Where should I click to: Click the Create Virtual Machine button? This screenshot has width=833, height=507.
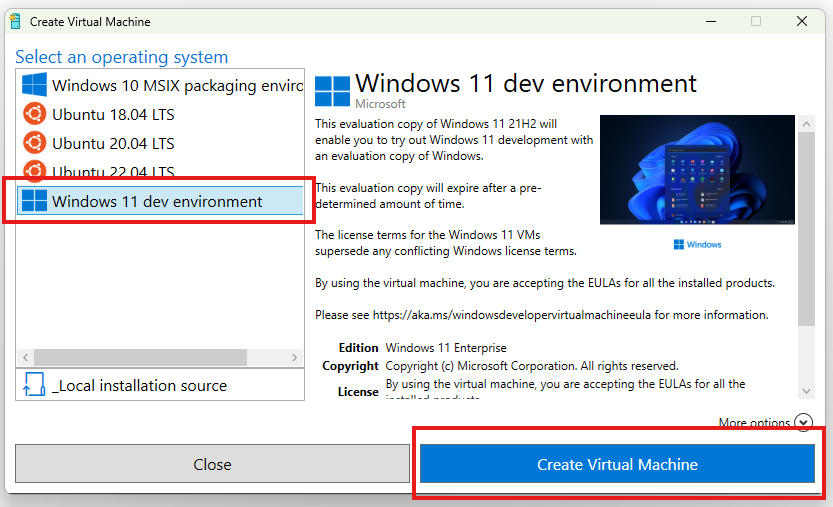click(x=617, y=464)
